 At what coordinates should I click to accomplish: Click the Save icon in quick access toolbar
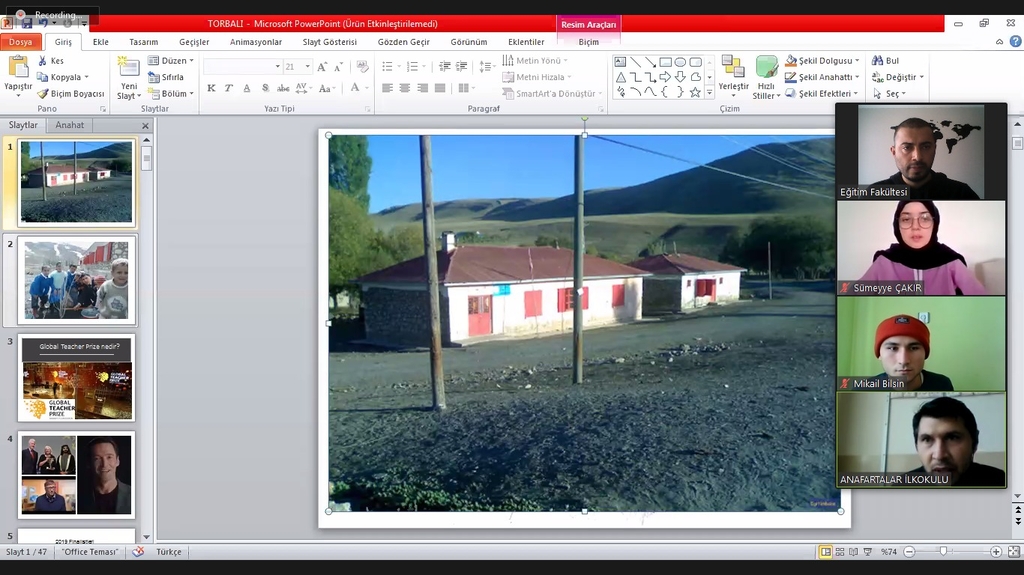pos(27,24)
